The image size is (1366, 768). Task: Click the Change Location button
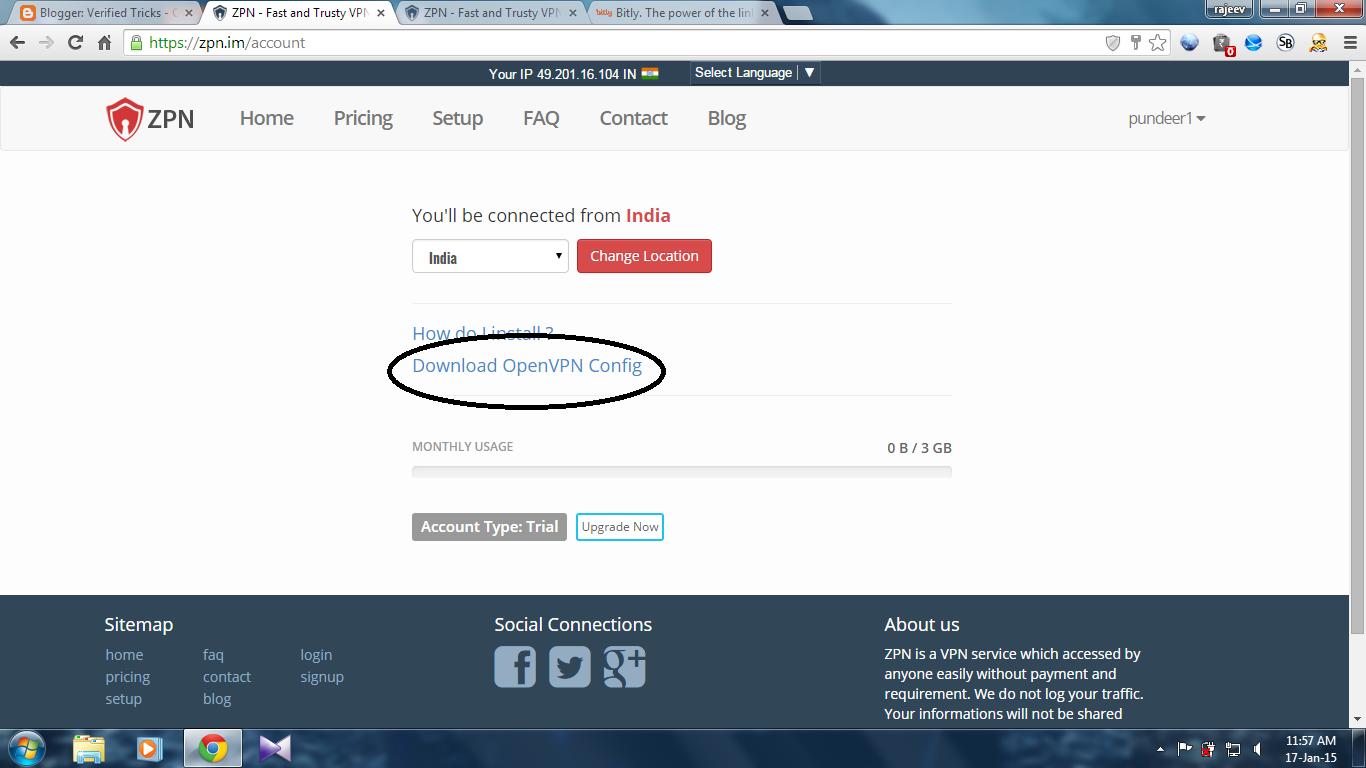pos(644,256)
